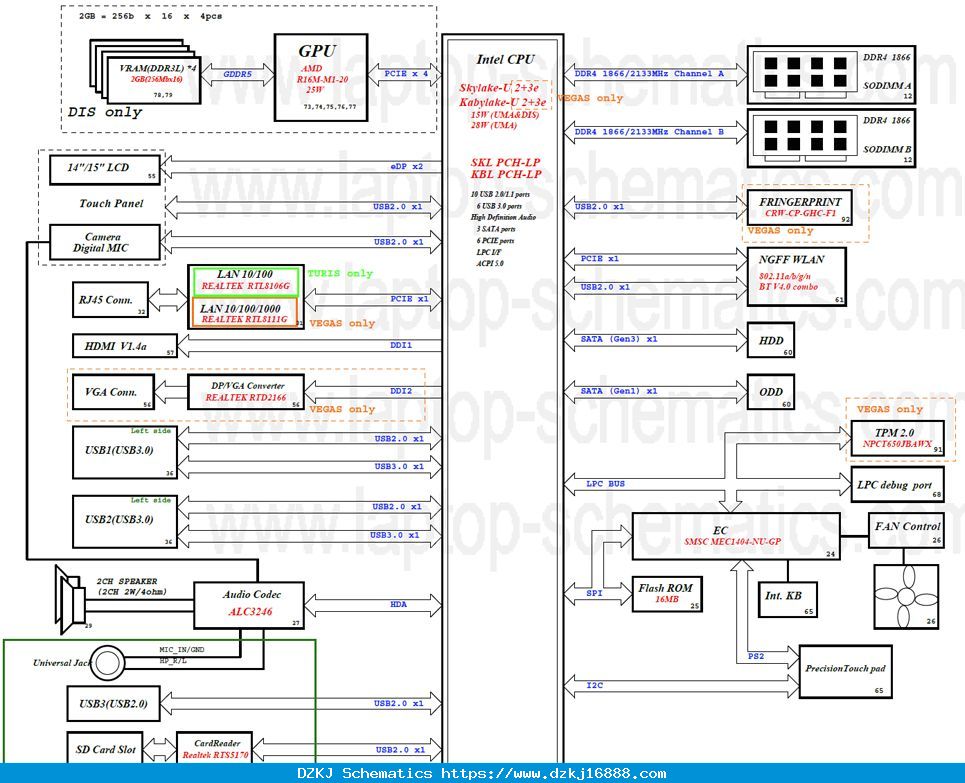This screenshot has width=965, height=783.
Task: Click the RJ45 Conn. block
Action: click(x=110, y=300)
